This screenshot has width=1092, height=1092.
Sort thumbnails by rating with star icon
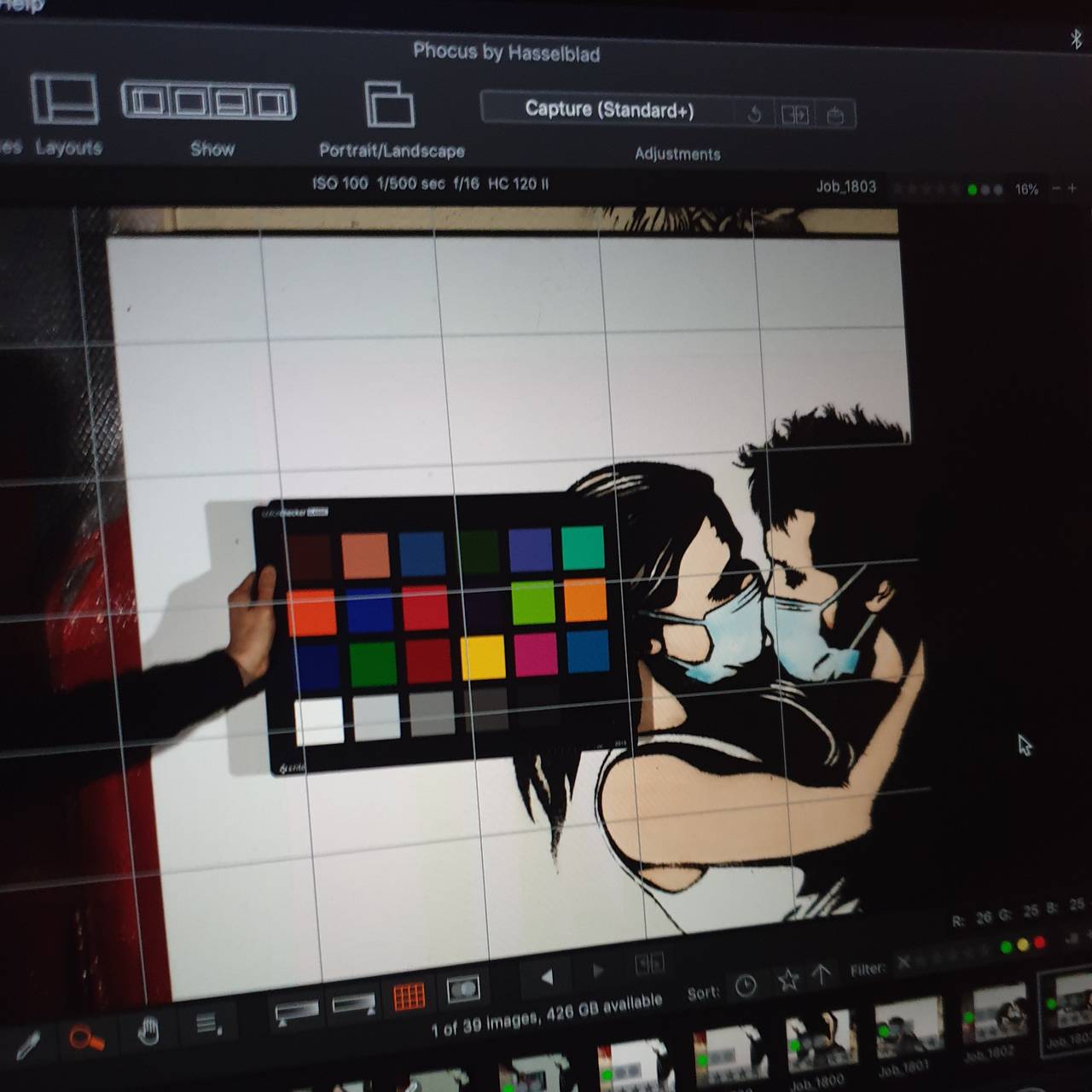[x=787, y=980]
